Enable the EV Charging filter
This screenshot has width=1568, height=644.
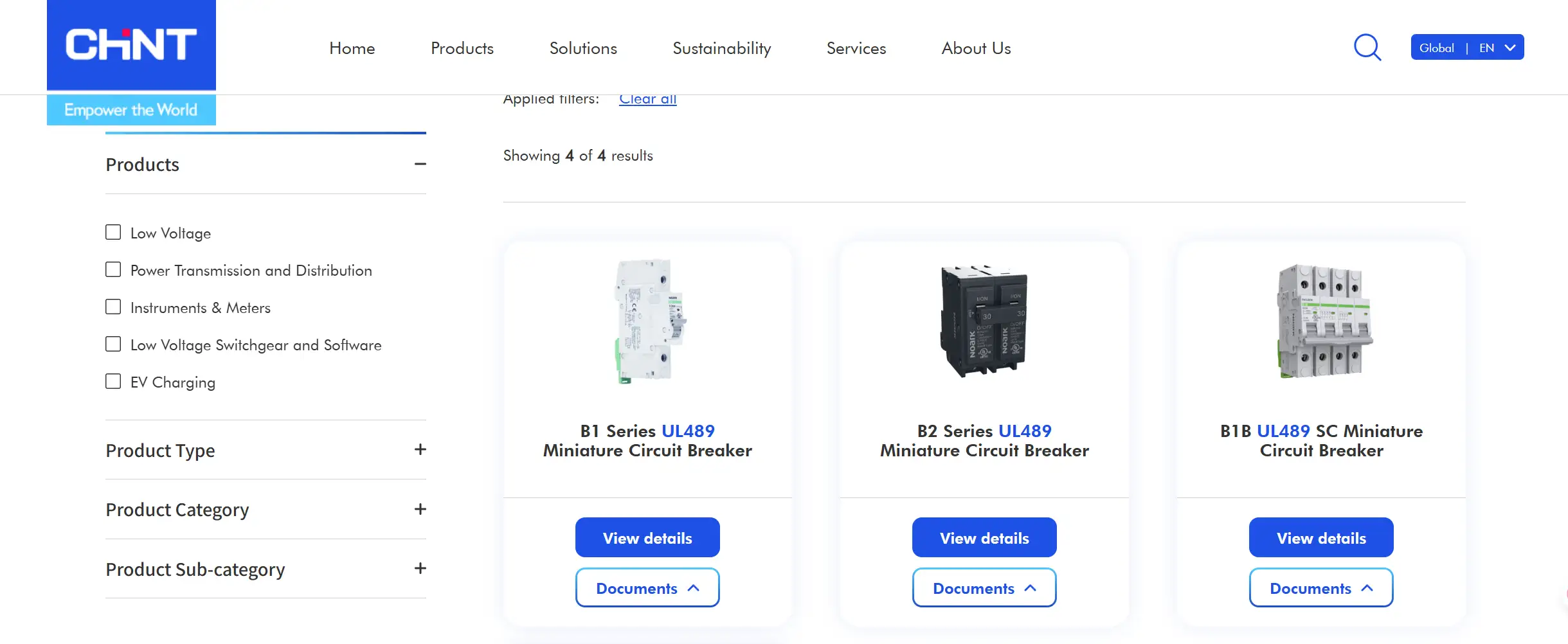pyautogui.click(x=113, y=381)
